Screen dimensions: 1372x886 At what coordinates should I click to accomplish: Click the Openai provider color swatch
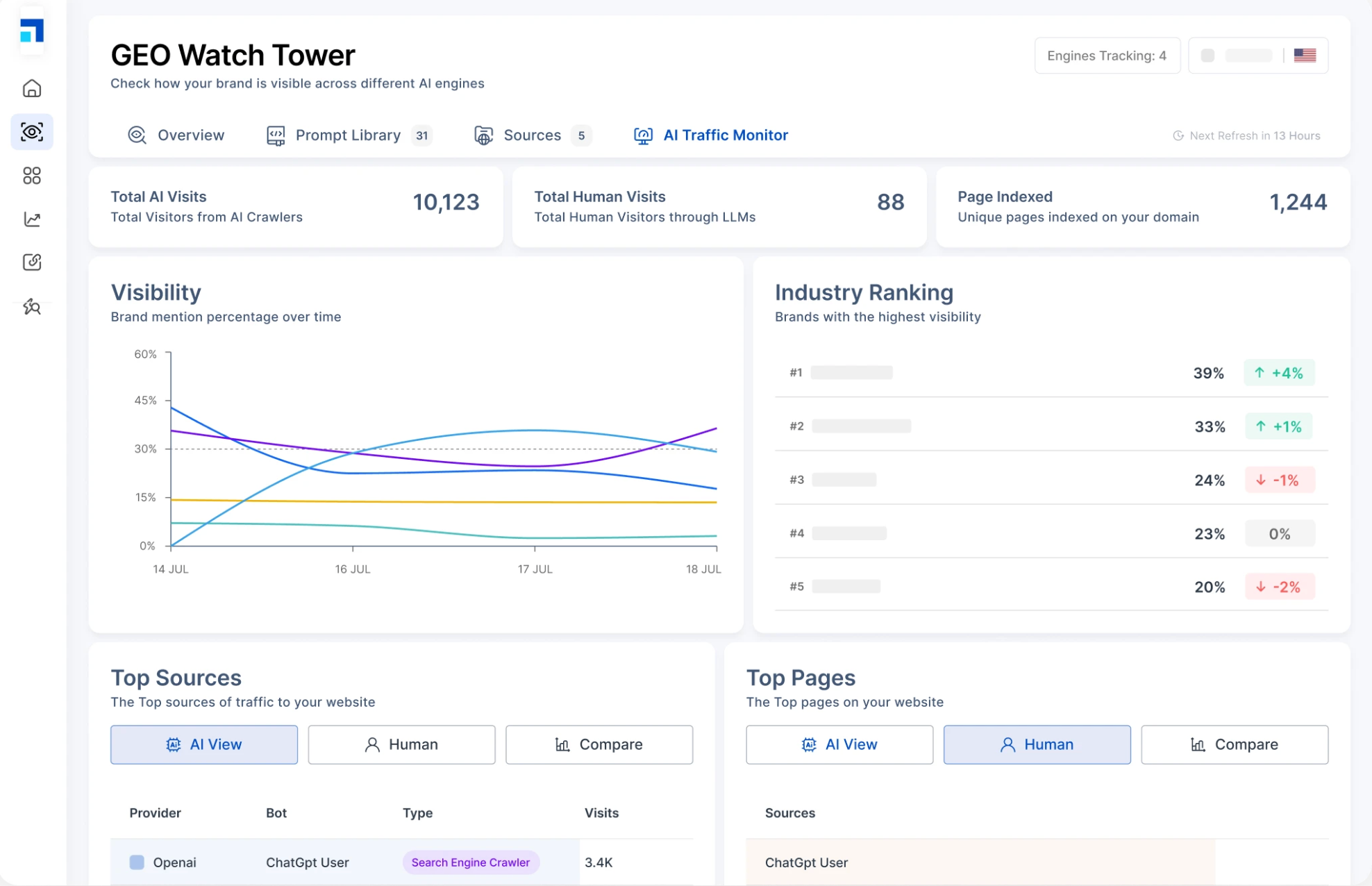136,862
